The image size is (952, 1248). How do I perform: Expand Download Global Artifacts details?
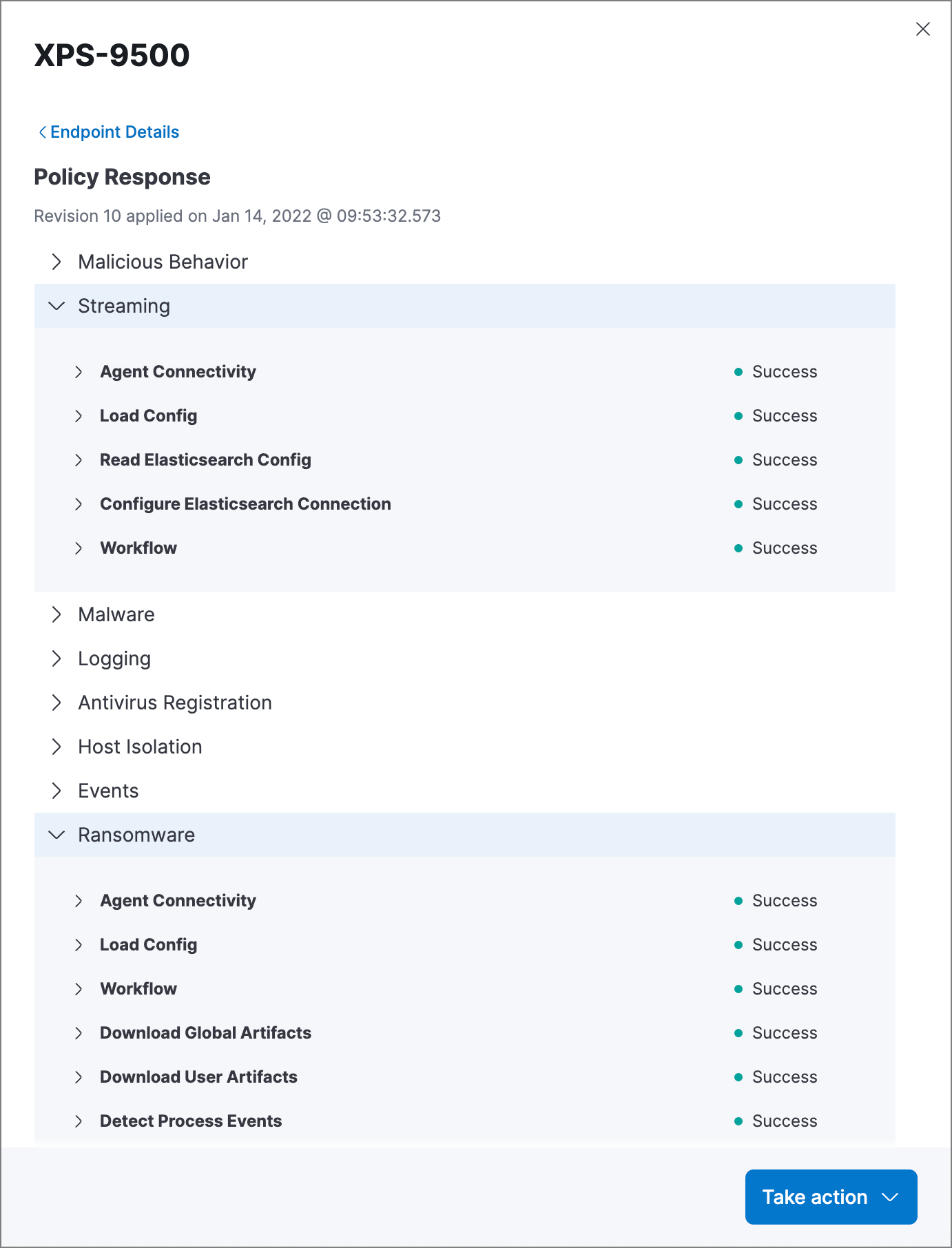[x=79, y=1032]
